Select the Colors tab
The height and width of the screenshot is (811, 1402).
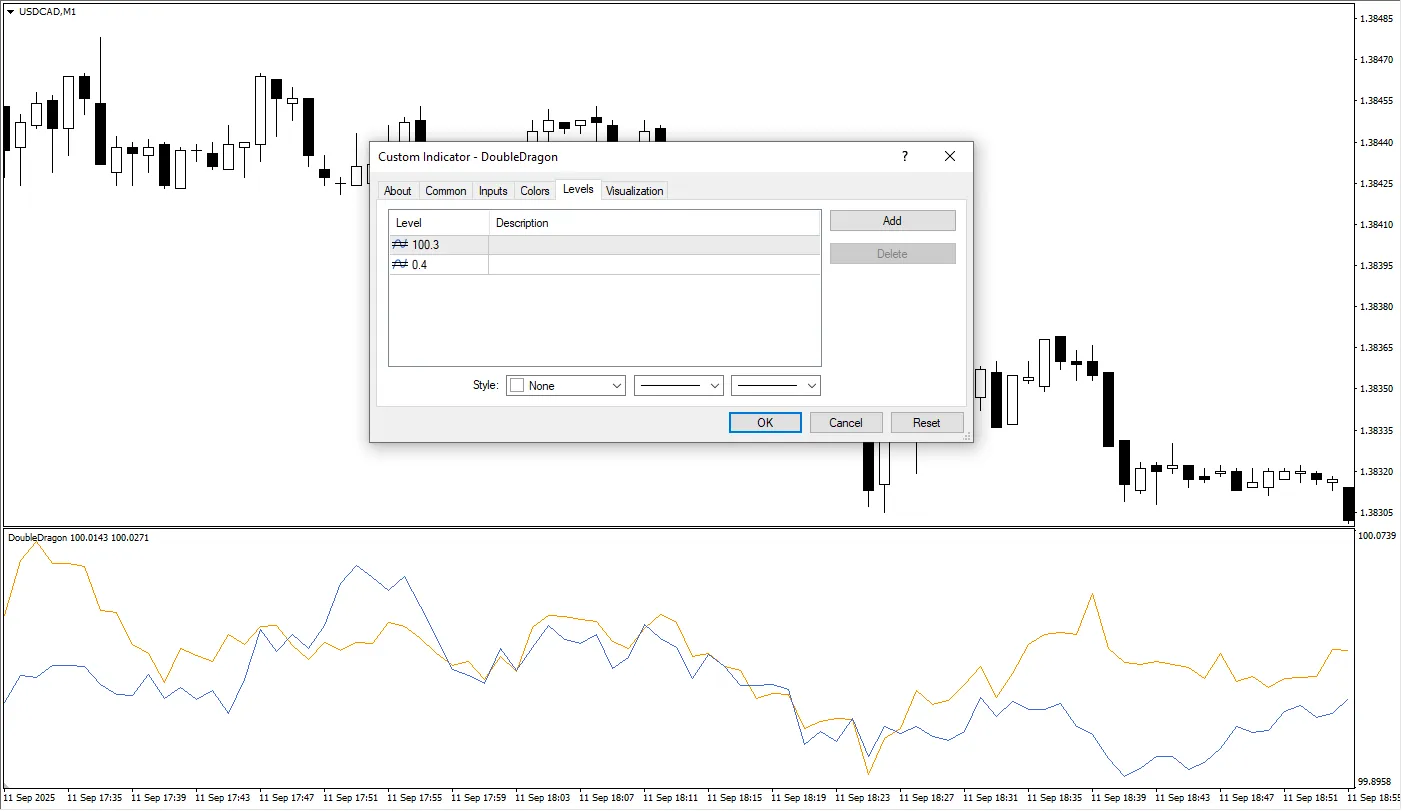coord(535,191)
